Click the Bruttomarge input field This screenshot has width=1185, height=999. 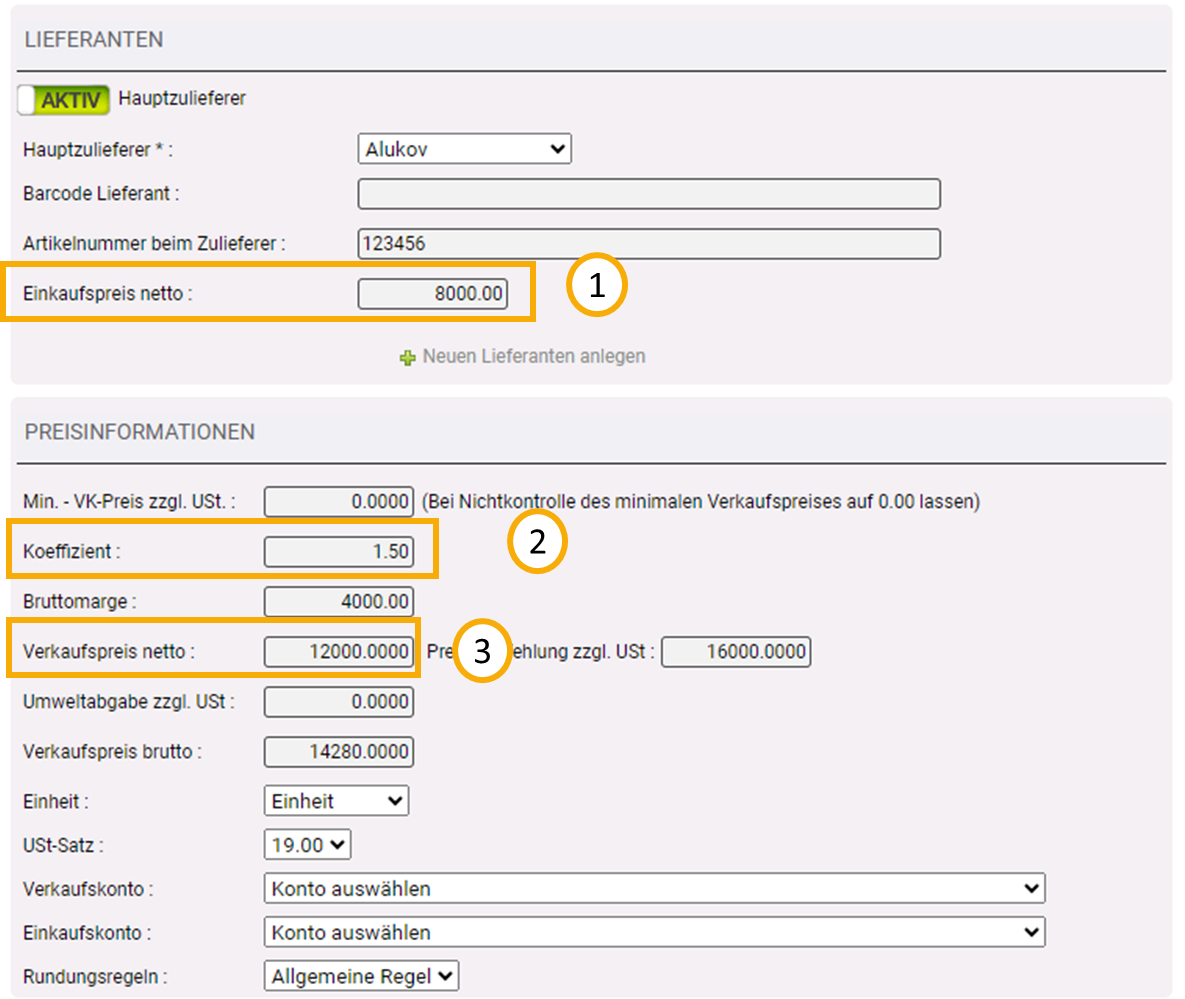(x=338, y=602)
